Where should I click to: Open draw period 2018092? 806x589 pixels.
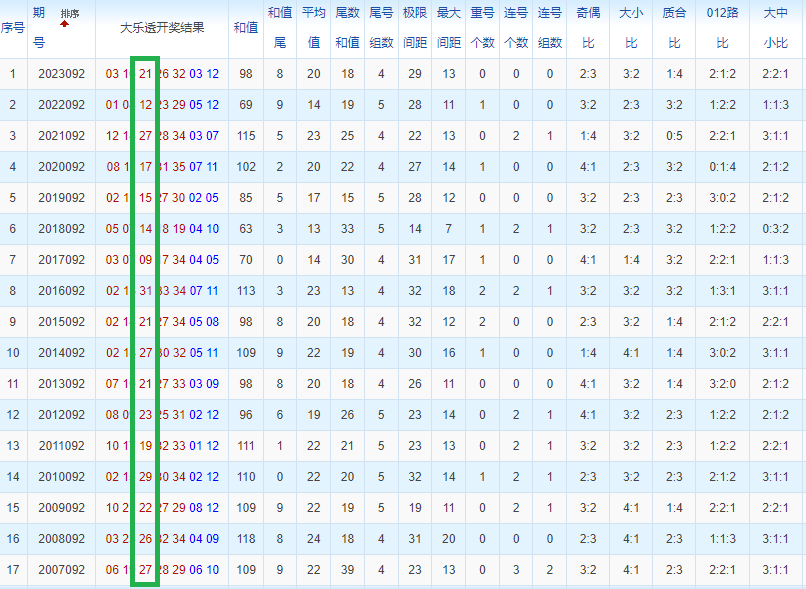click(61, 229)
